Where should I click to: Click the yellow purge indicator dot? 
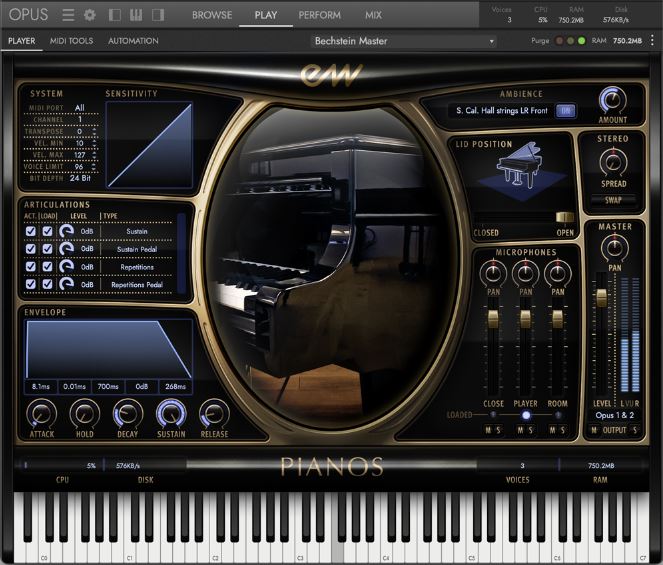[570, 41]
